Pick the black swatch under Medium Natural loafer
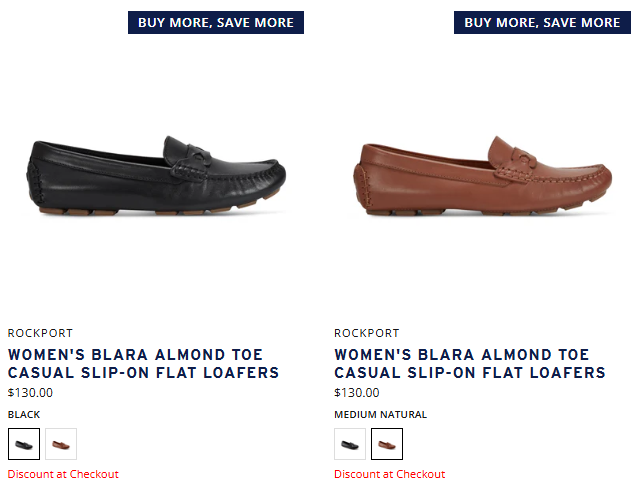637x490 pixels. tap(350, 443)
